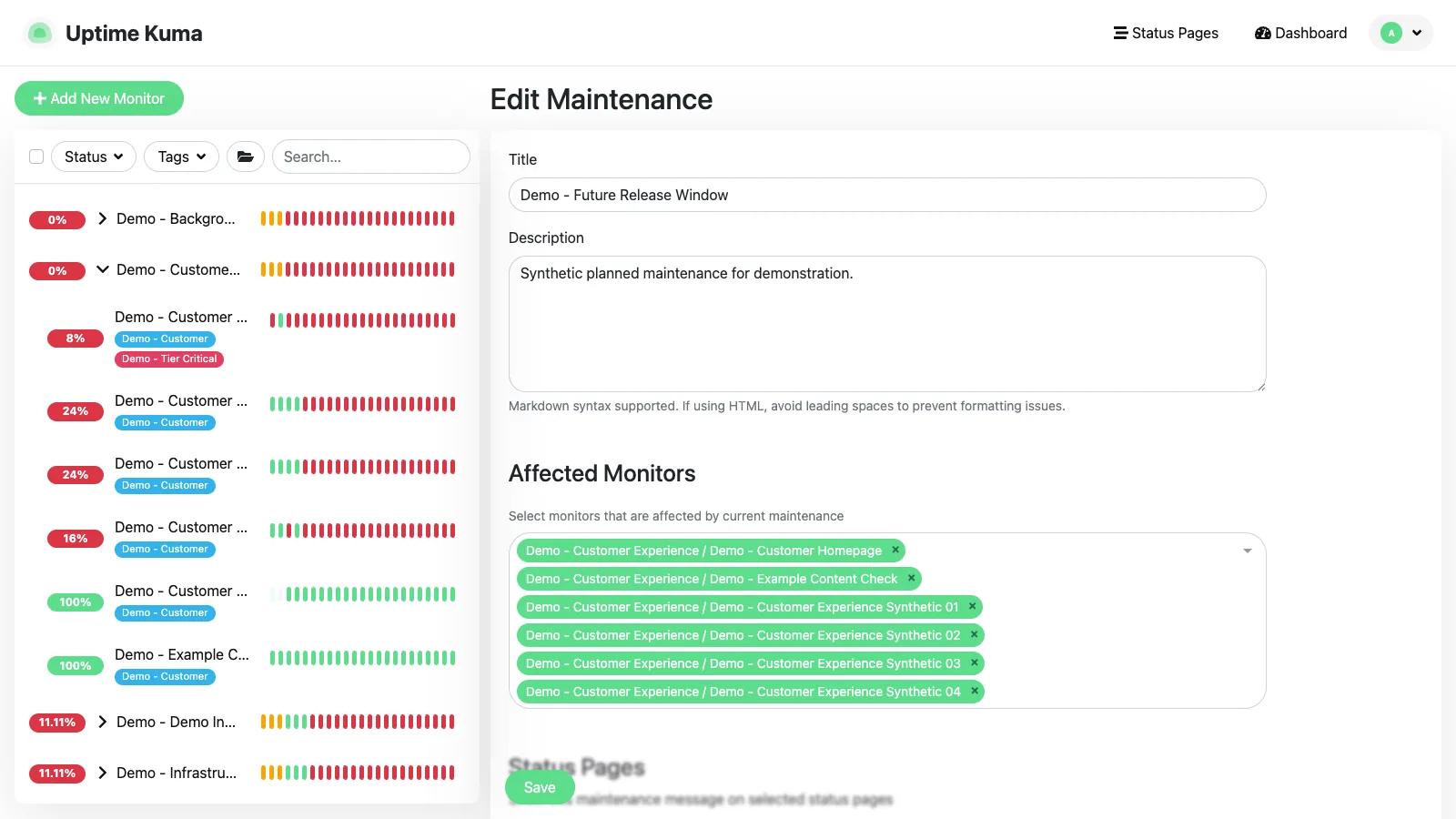Click the heartbeat bar of Demo - Example C...
Viewport: 1456px width, 819px height.
[x=362, y=657]
